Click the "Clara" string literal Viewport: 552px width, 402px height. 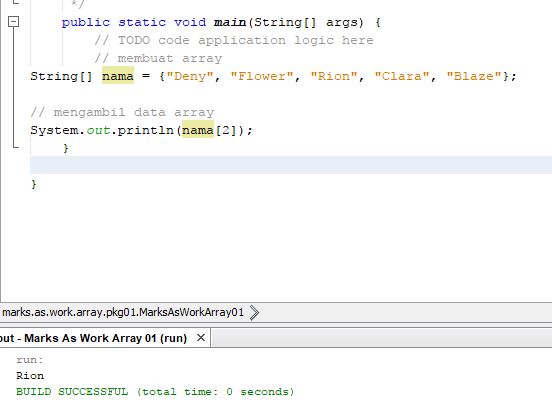(x=402, y=76)
